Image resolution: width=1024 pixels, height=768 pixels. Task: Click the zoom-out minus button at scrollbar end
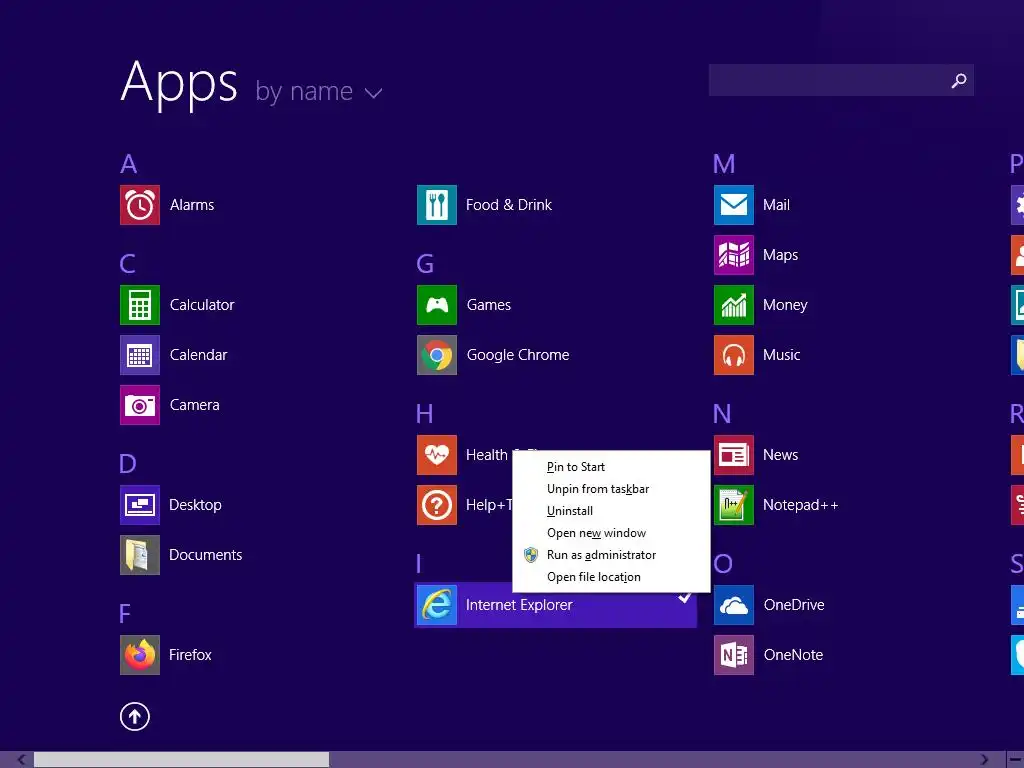coord(1016,760)
